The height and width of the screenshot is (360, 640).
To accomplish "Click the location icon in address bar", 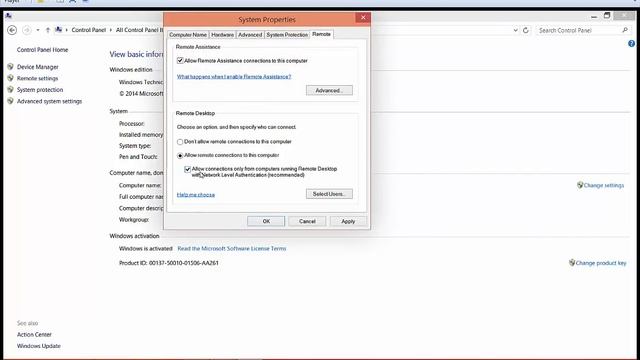I will pos(59,29).
